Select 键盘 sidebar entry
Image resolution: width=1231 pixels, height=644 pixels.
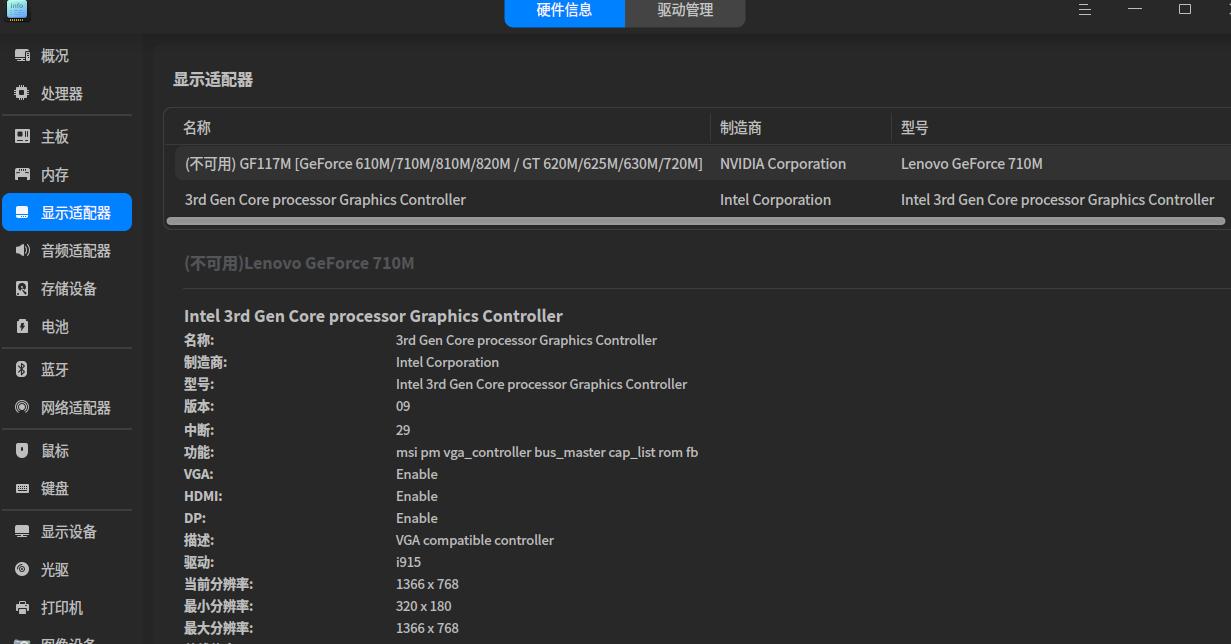coord(67,488)
